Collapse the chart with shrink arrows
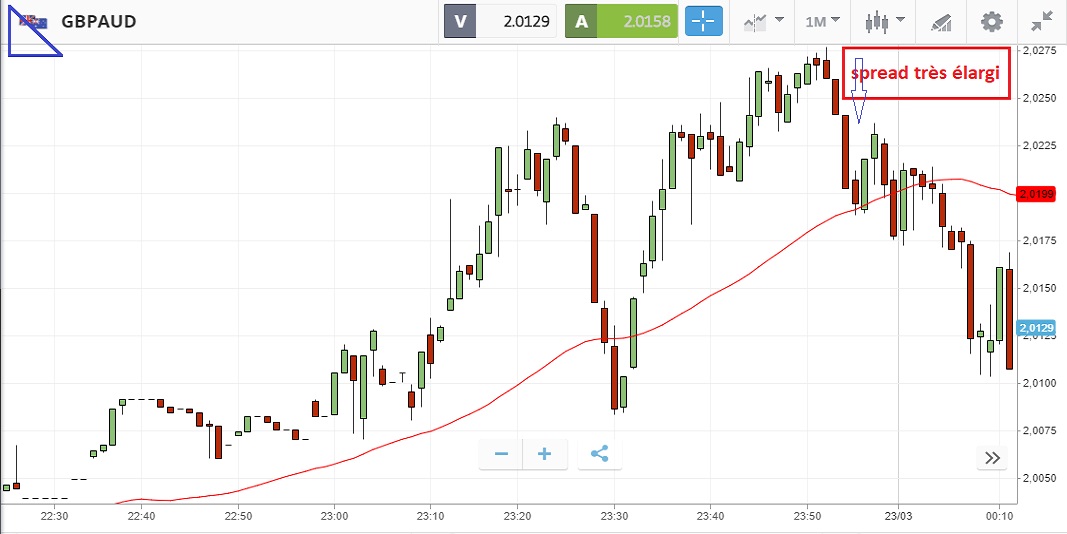This screenshot has height=534, width=1067. click(x=1041, y=21)
